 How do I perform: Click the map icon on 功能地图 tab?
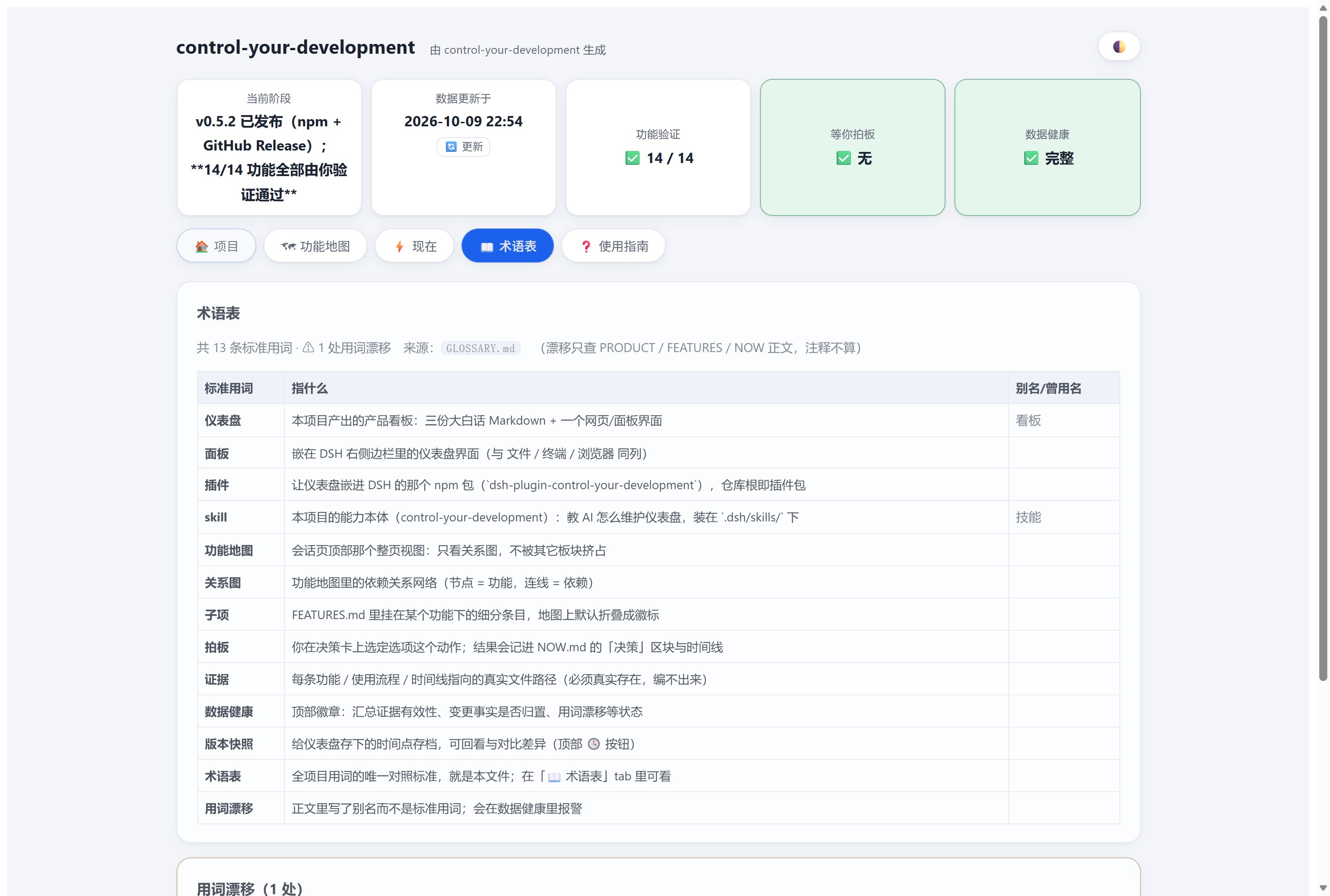tap(288, 246)
